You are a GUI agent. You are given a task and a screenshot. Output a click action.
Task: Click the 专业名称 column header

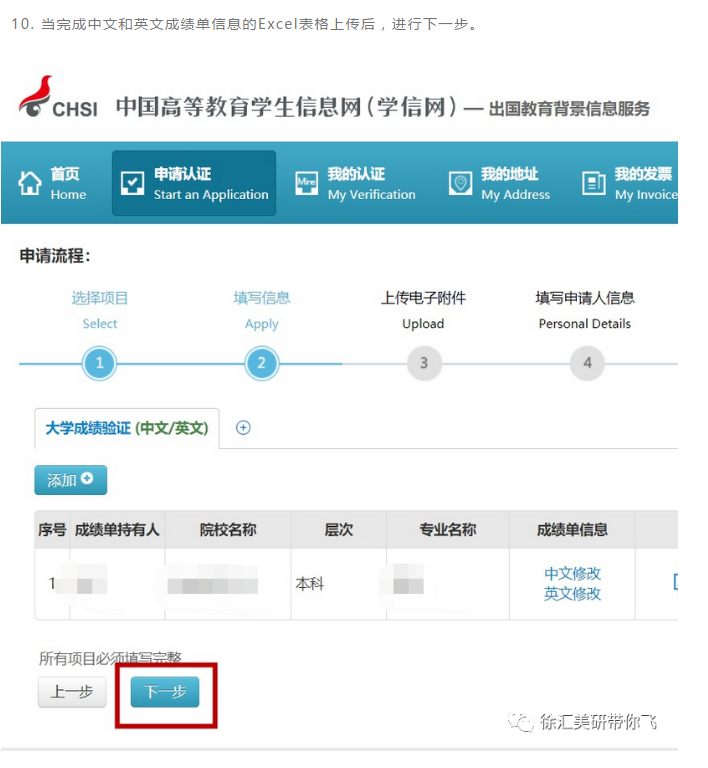448,529
